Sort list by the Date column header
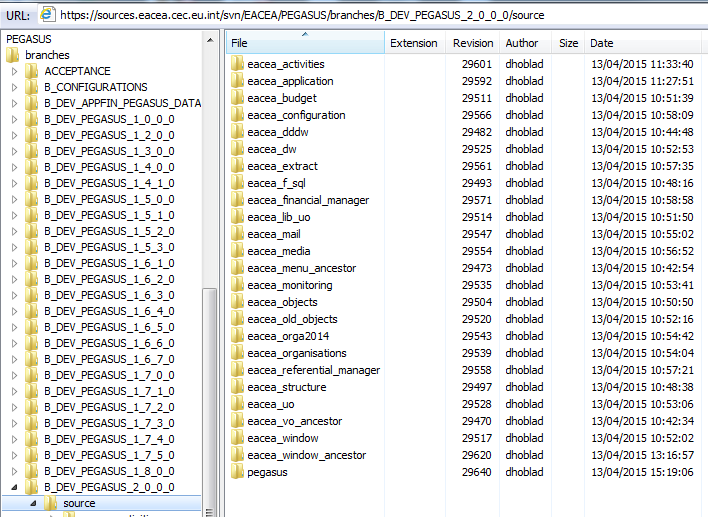The image size is (709, 528). (602, 43)
